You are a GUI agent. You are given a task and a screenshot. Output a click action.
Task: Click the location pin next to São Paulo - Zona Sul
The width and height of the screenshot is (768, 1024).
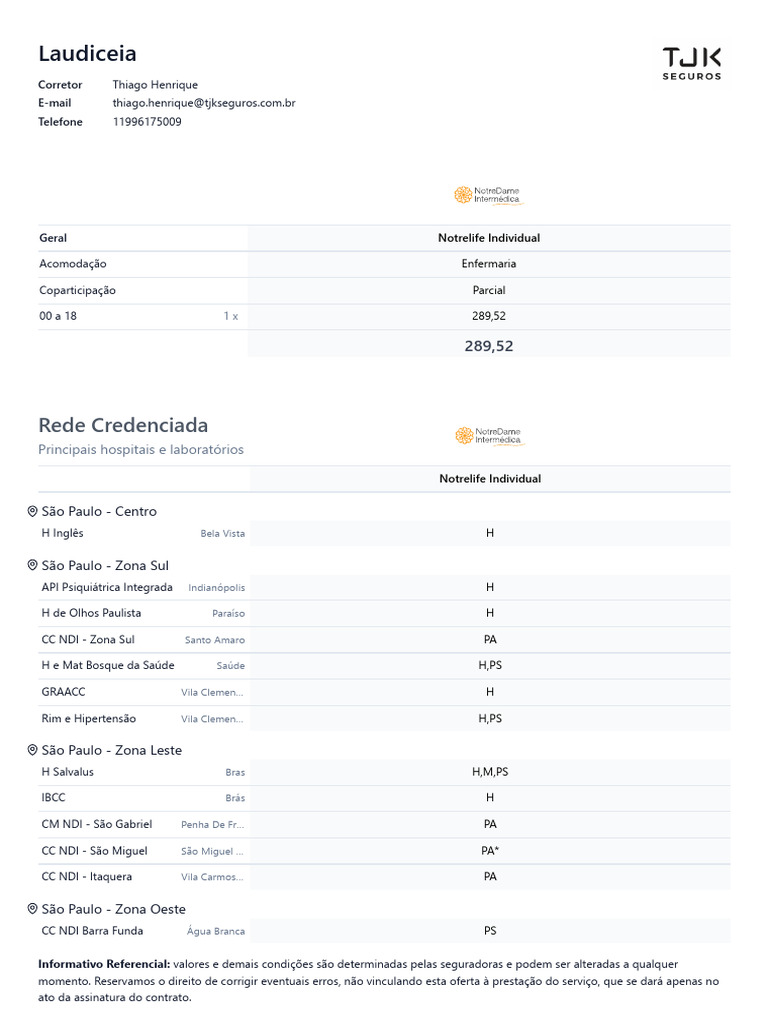point(32,565)
